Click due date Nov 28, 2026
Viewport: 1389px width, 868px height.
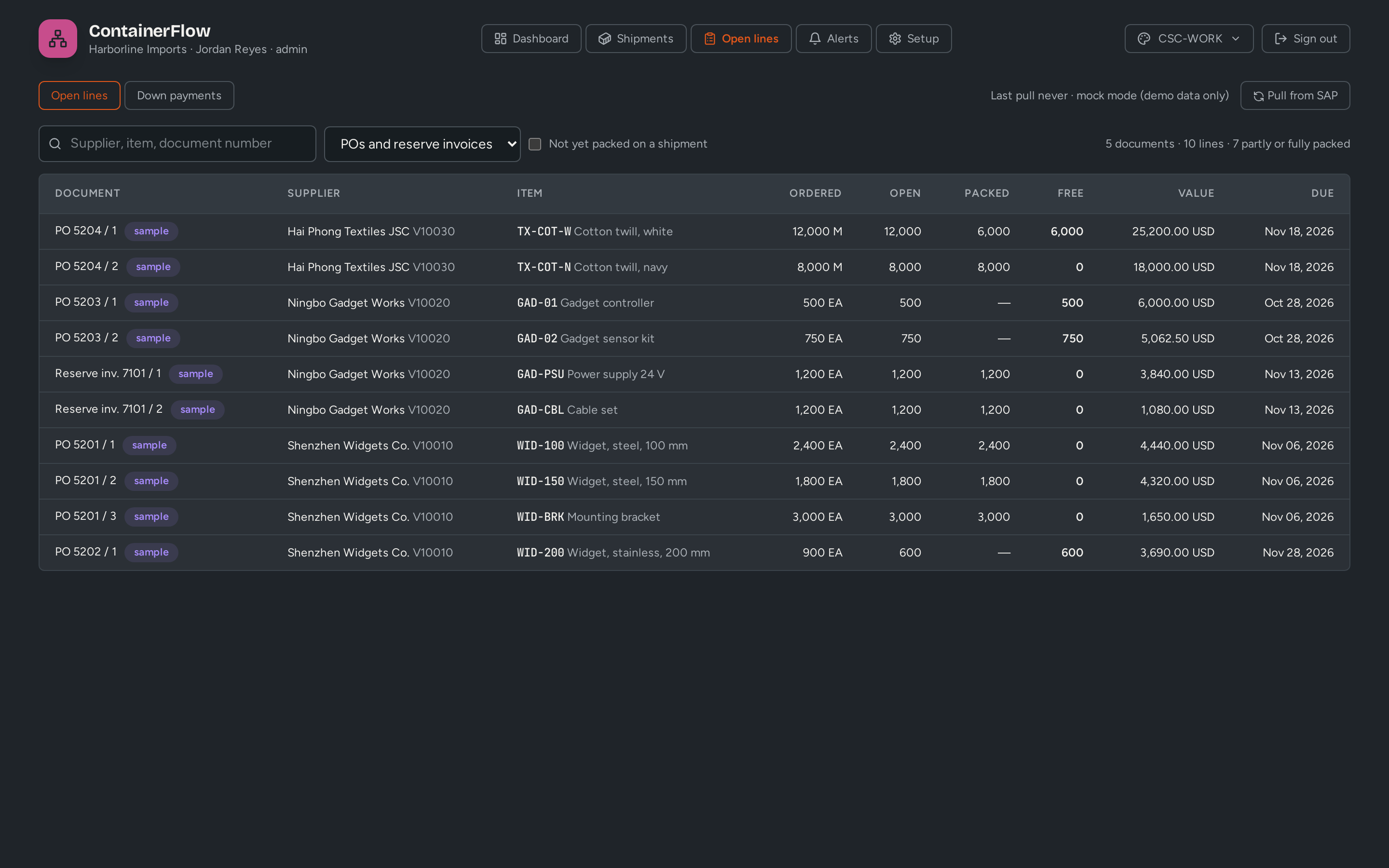[1298, 552]
